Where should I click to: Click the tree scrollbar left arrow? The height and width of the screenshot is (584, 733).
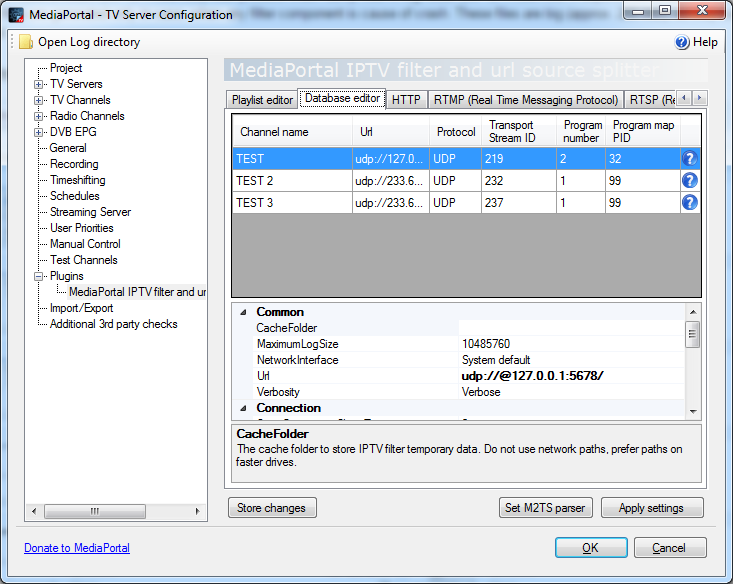coord(34,511)
